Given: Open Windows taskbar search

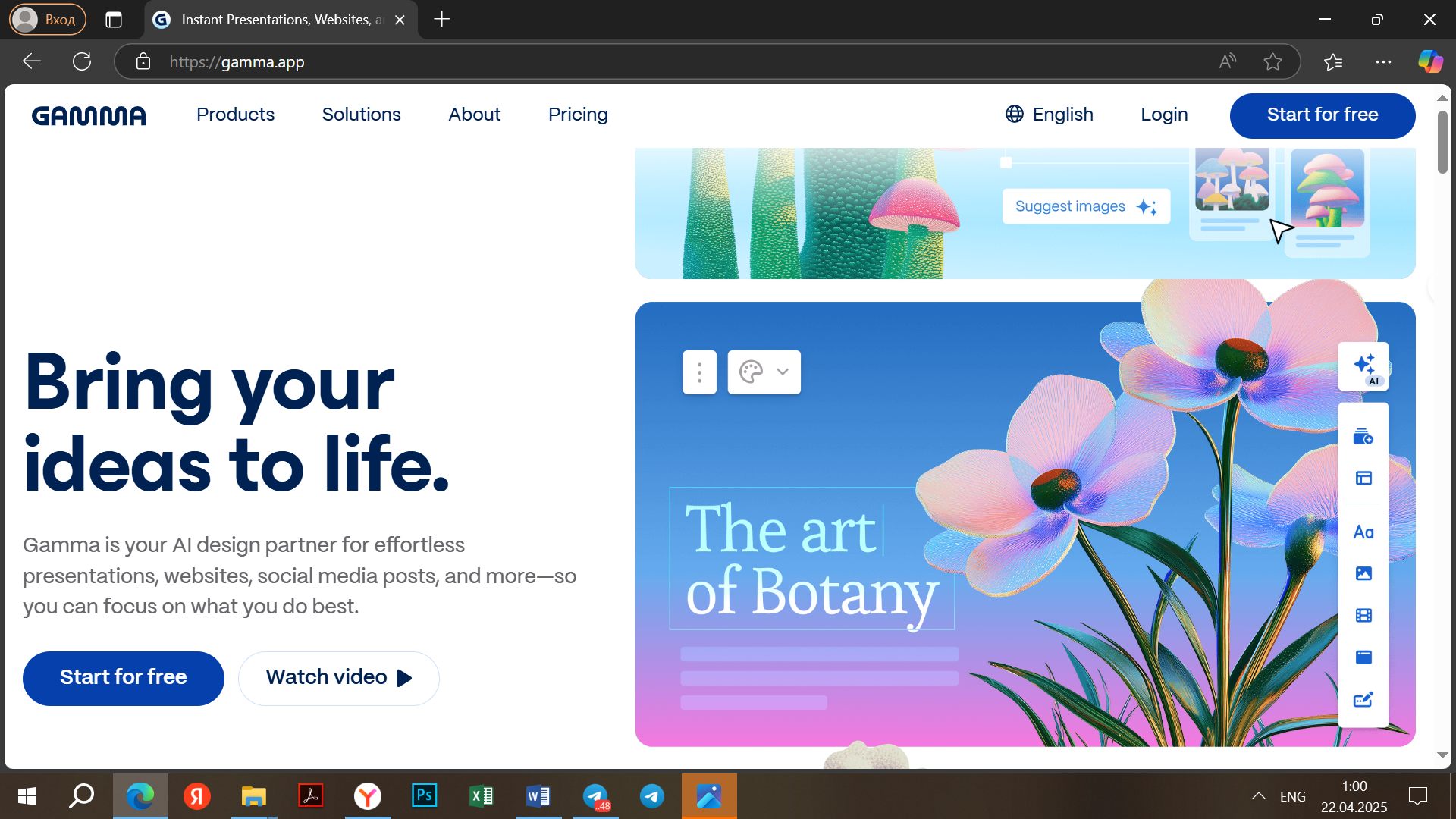Looking at the screenshot, I should (x=82, y=796).
